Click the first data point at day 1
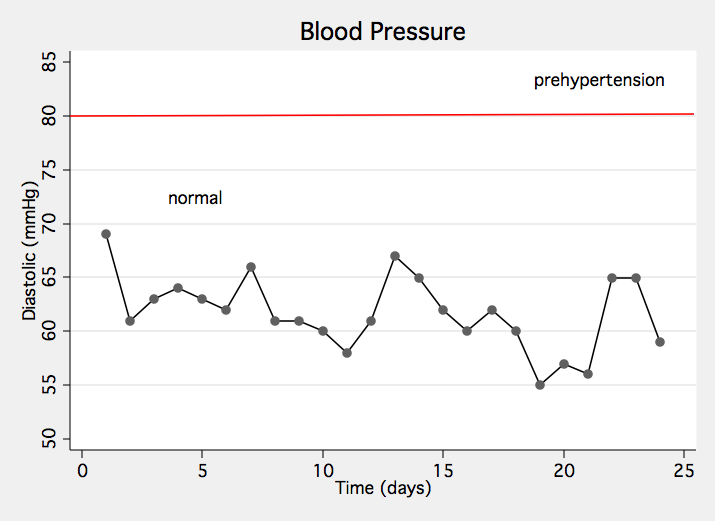 pyautogui.click(x=106, y=234)
